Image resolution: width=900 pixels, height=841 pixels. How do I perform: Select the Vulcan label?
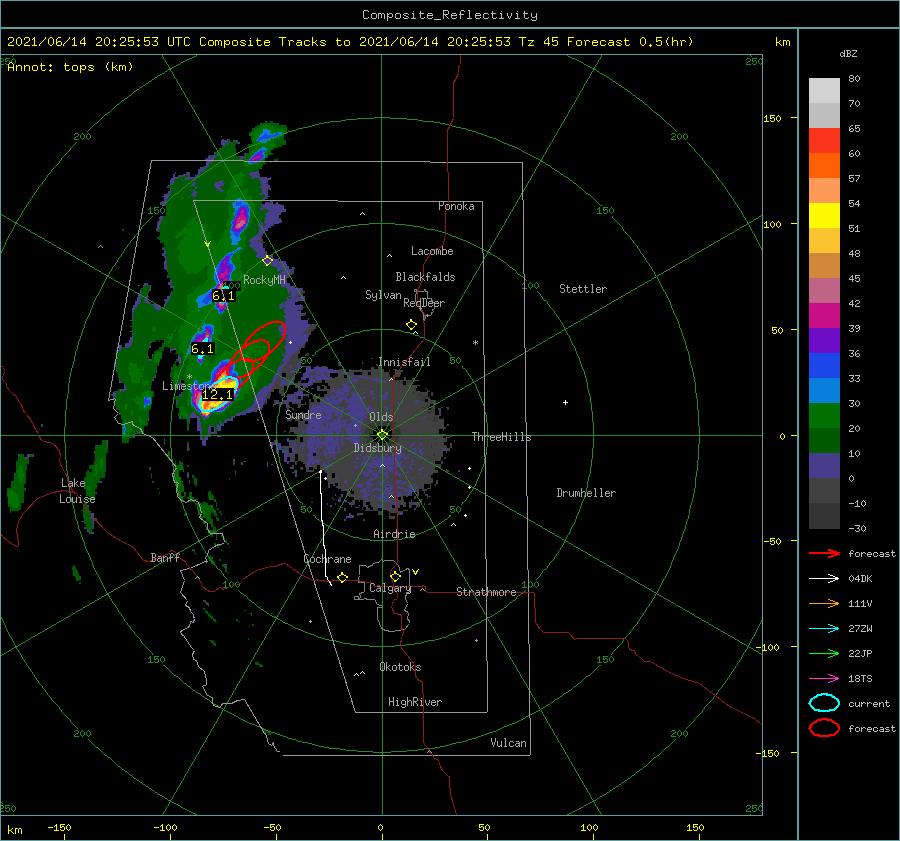508,743
